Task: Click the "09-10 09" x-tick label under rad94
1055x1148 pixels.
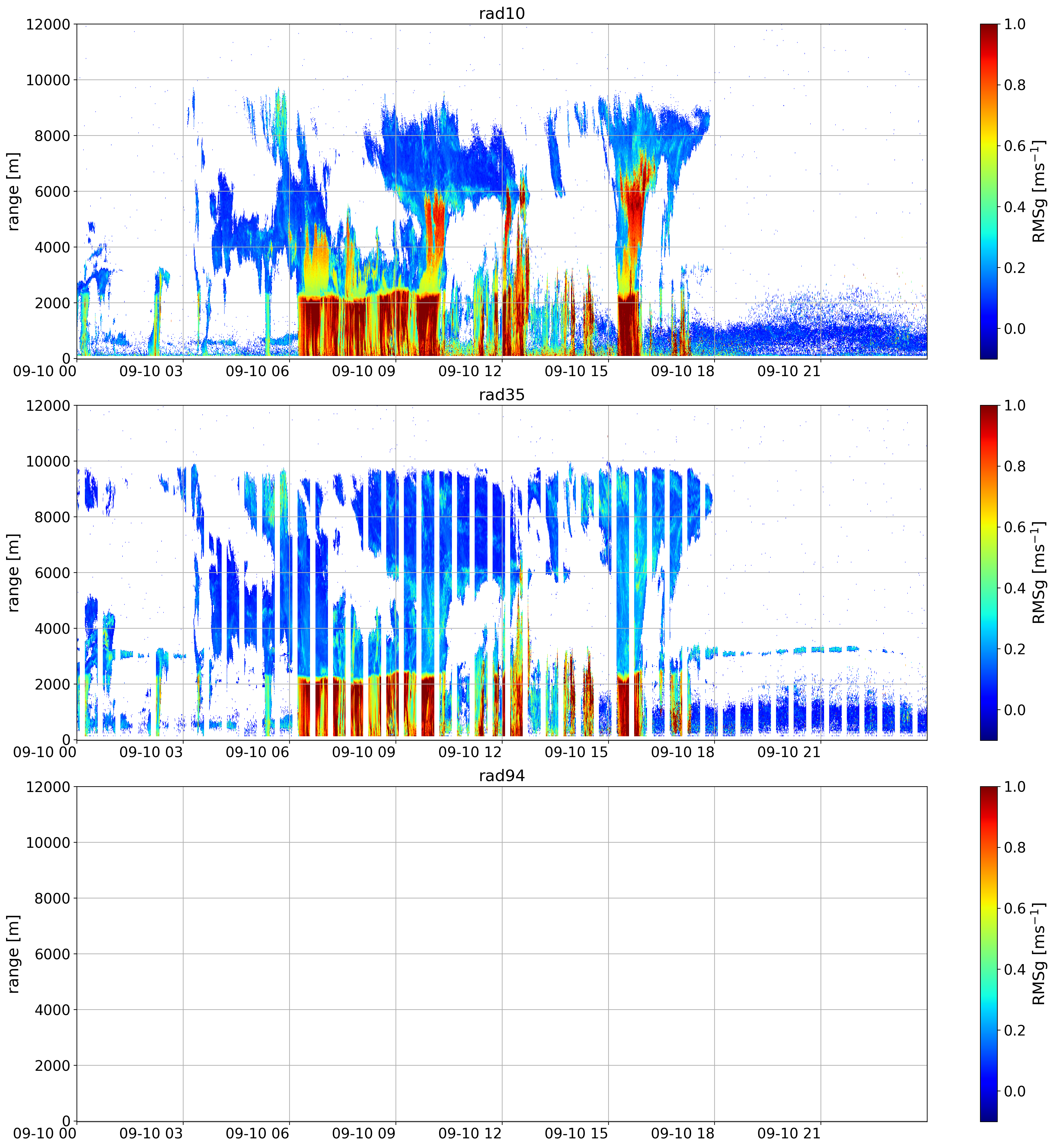Action: (364, 1134)
